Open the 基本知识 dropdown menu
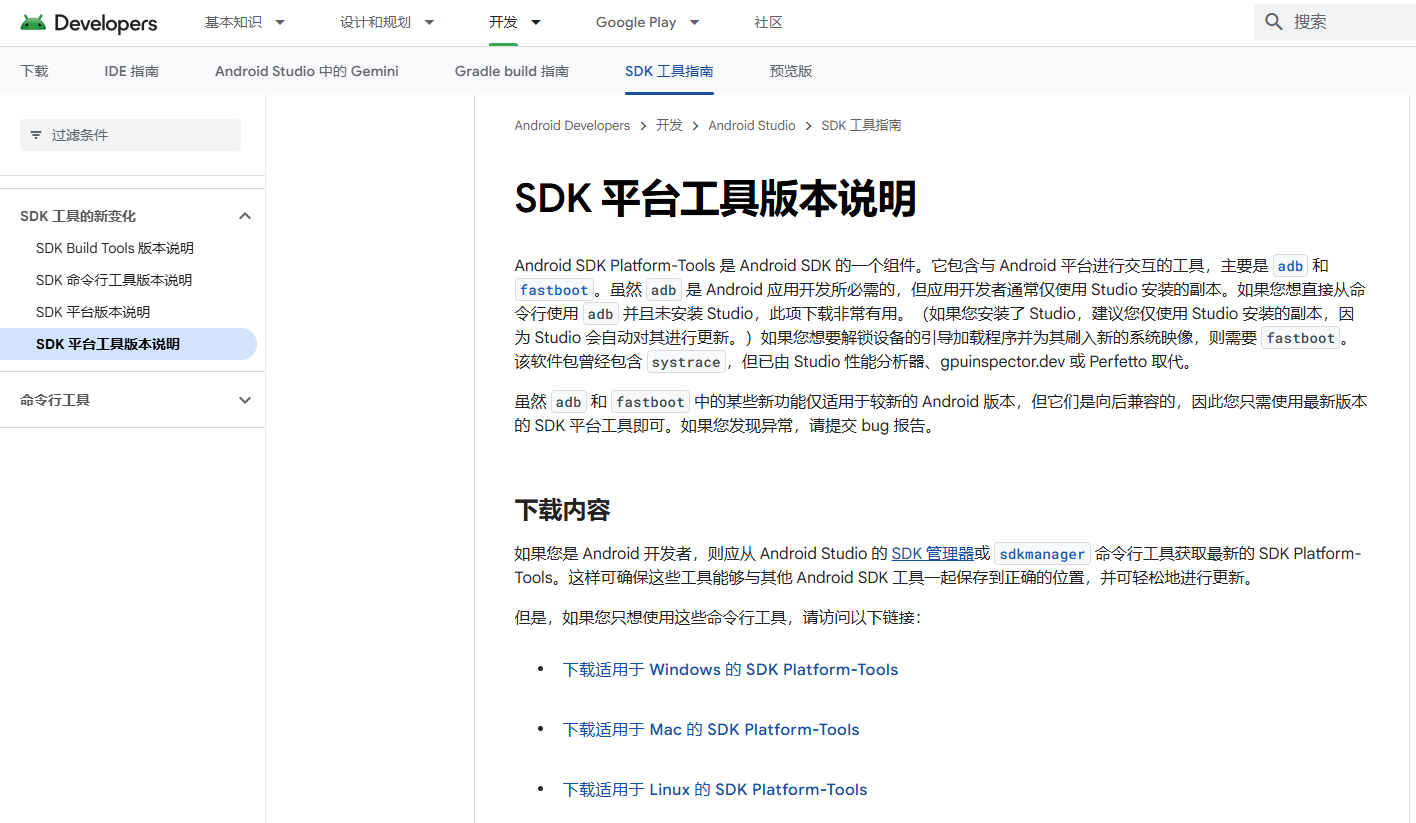Screen dimensions: 1416x823 [x=245, y=22]
